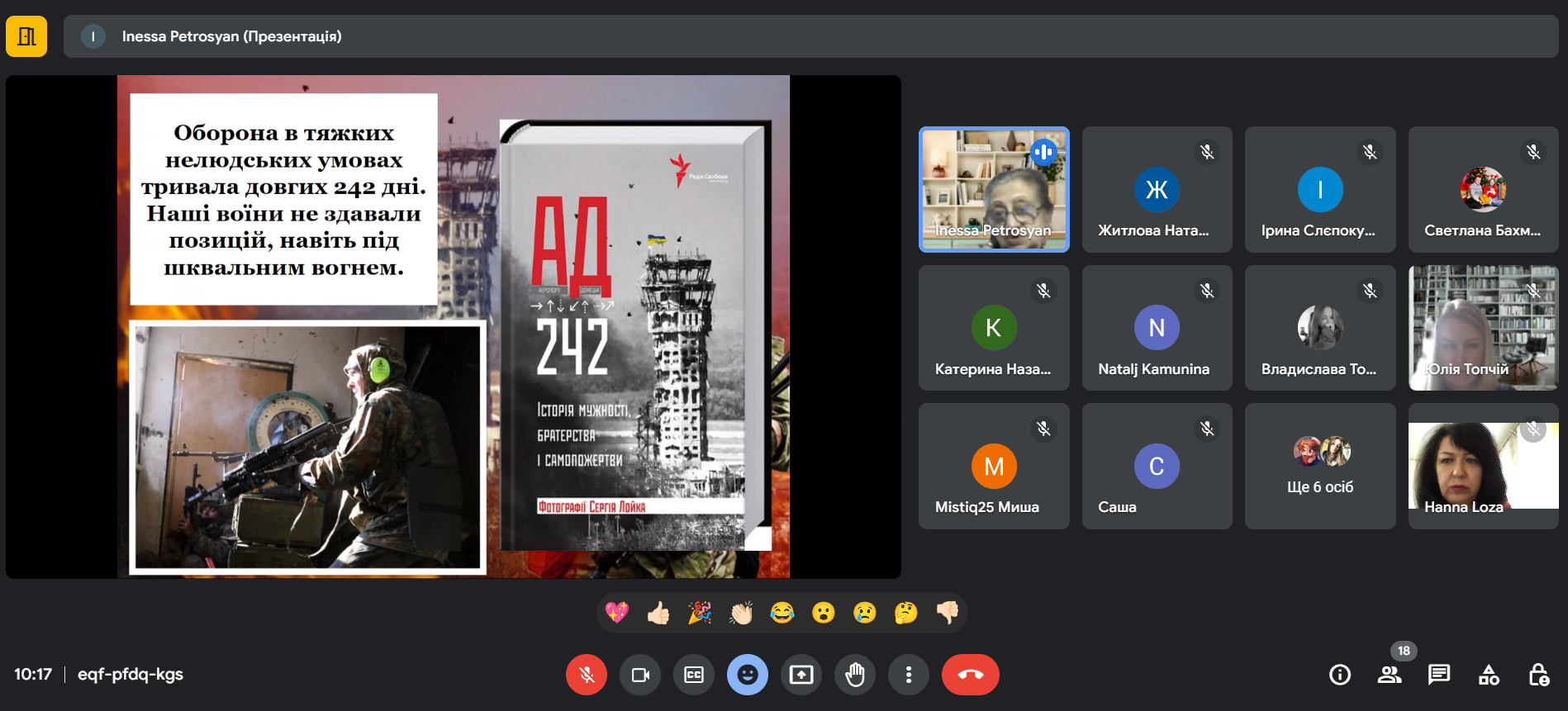The height and width of the screenshot is (711, 1568).
Task: Show the participants list panel
Action: [x=1390, y=675]
